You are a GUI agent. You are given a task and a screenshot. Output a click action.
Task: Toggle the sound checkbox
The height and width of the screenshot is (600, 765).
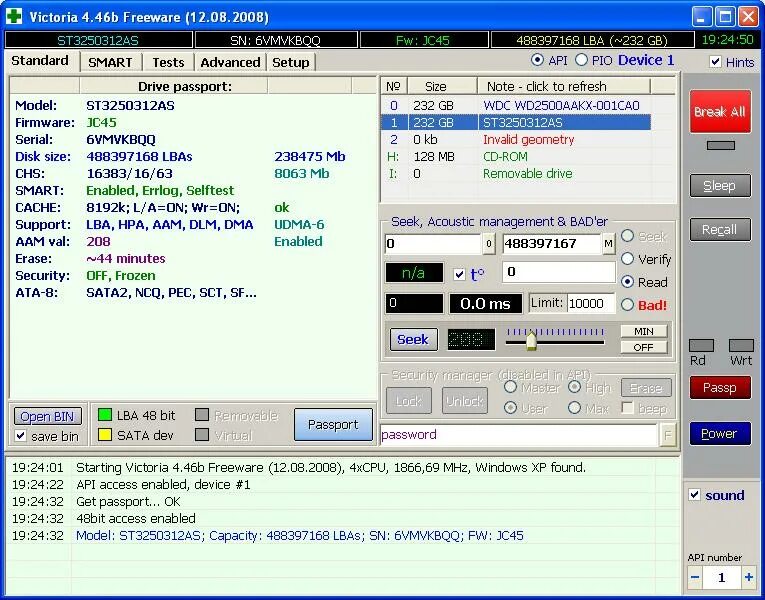tap(694, 495)
